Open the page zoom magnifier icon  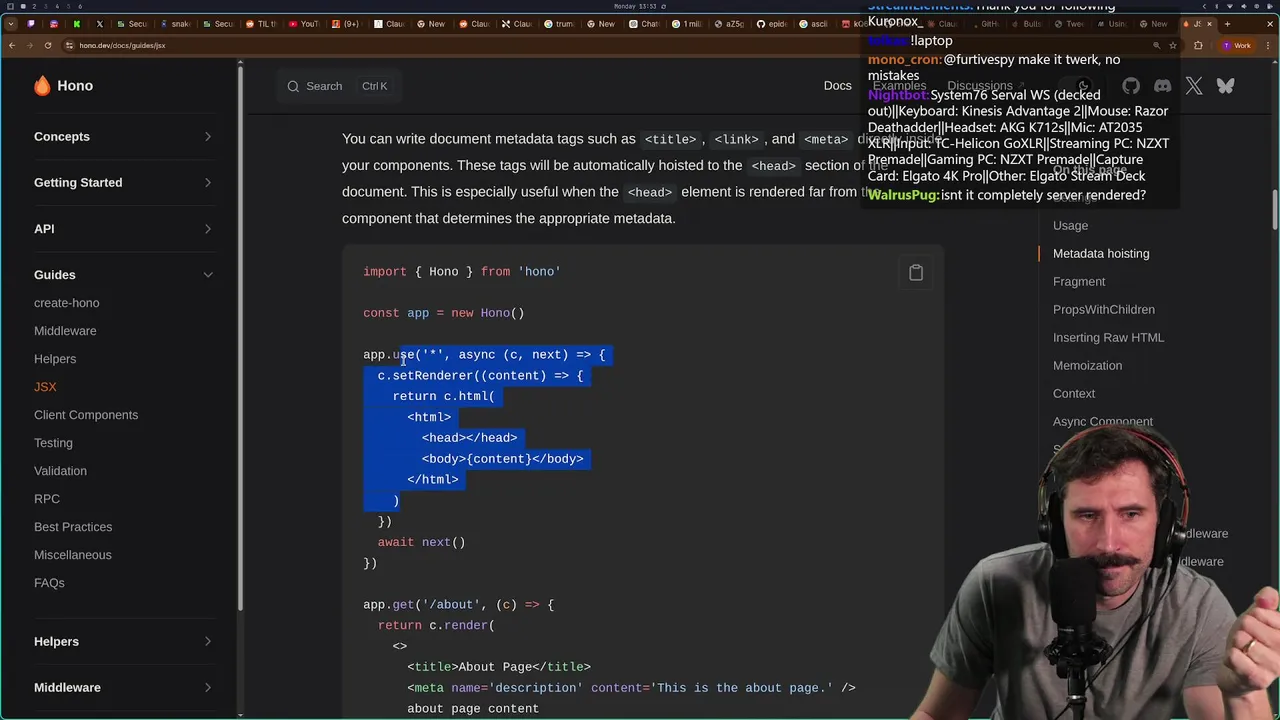(x=1157, y=45)
